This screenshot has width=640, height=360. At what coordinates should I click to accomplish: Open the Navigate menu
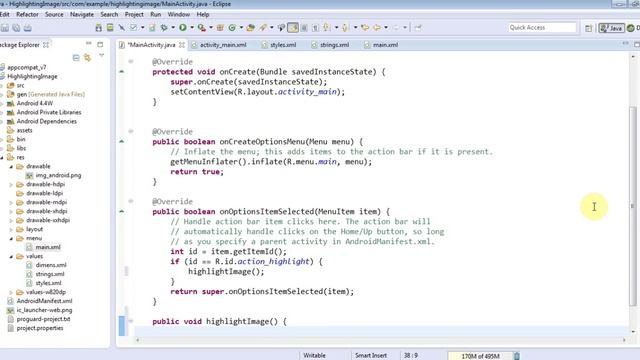click(x=82, y=14)
